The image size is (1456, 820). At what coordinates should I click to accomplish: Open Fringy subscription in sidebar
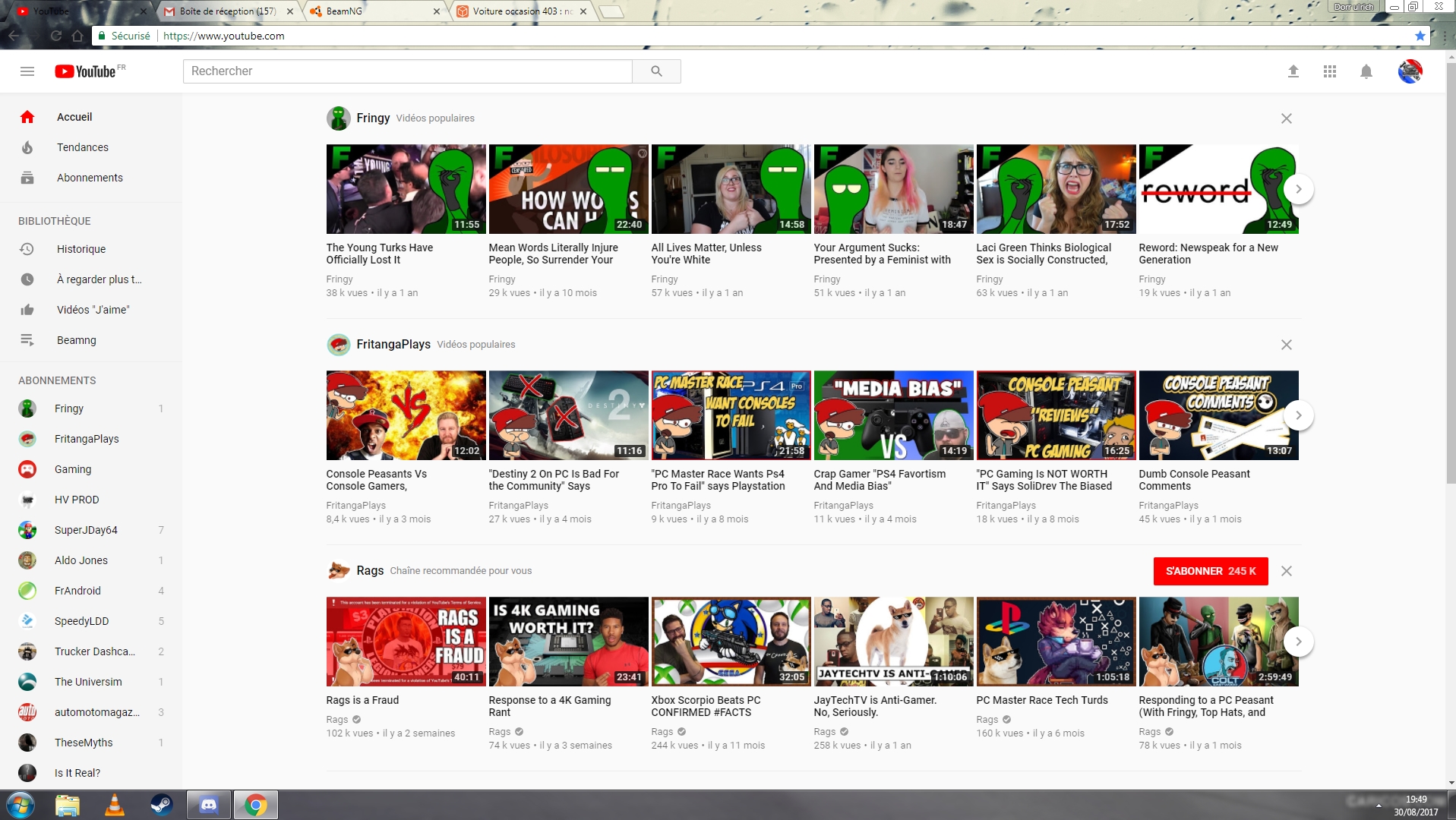click(x=91, y=408)
